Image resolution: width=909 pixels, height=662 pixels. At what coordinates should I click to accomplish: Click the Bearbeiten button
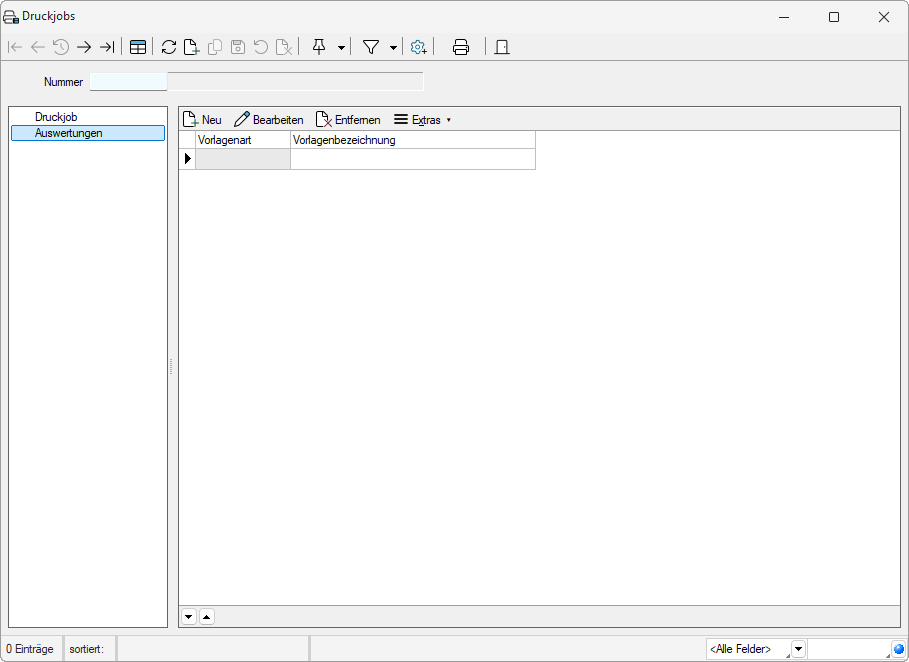[x=269, y=120]
